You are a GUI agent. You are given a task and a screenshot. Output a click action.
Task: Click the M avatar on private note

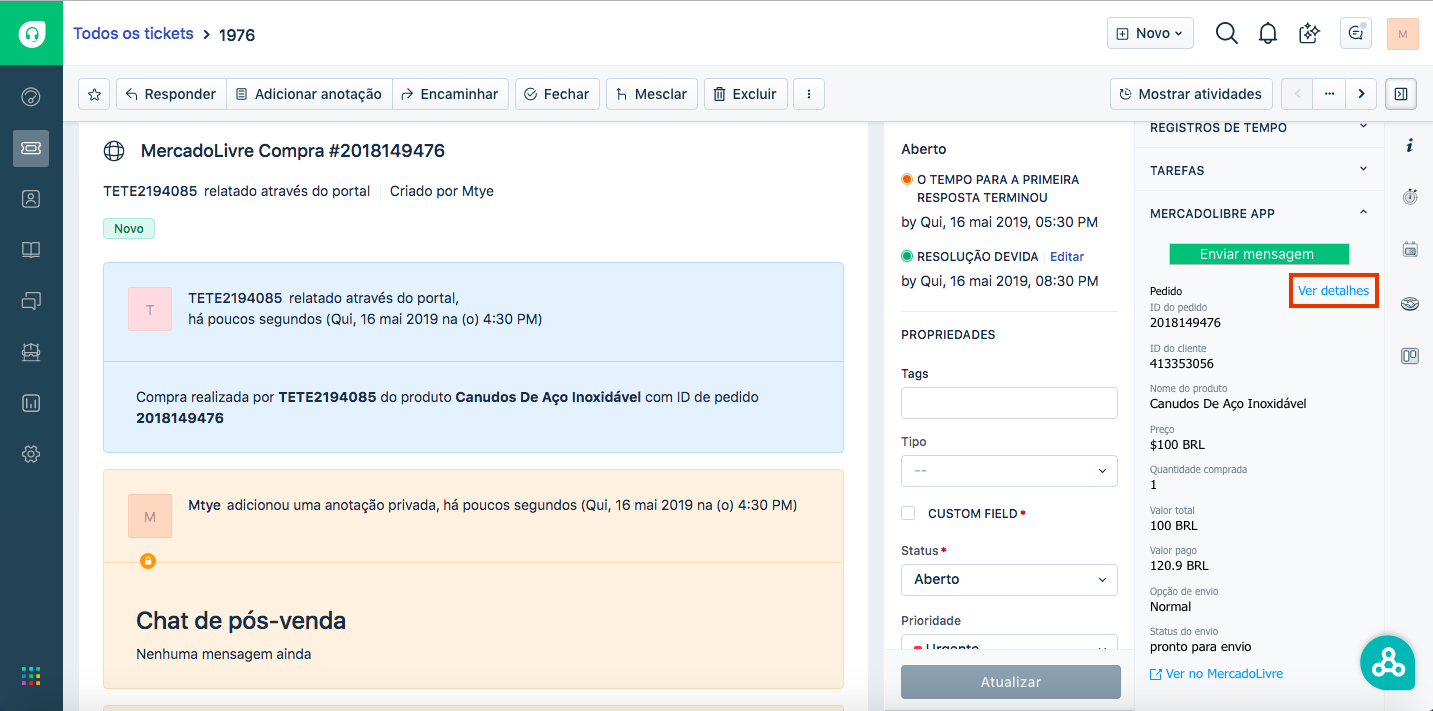pos(150,516)
